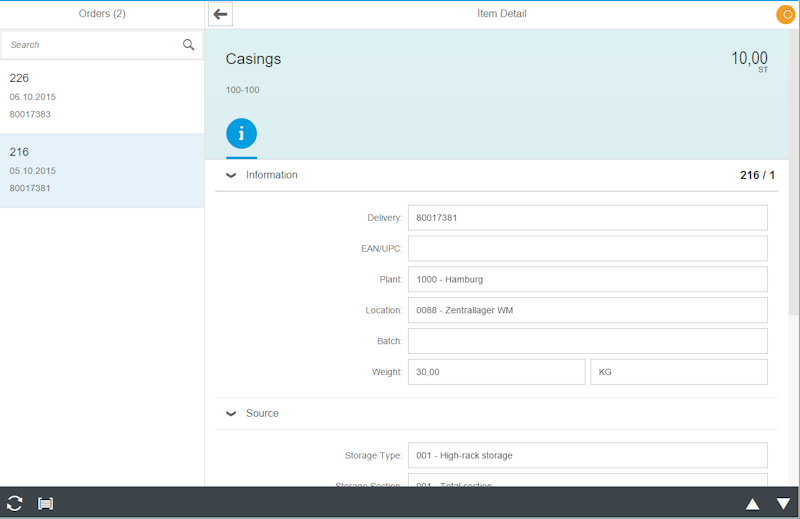
Task: Click the Weight value field 30,00
Action: 496,372
